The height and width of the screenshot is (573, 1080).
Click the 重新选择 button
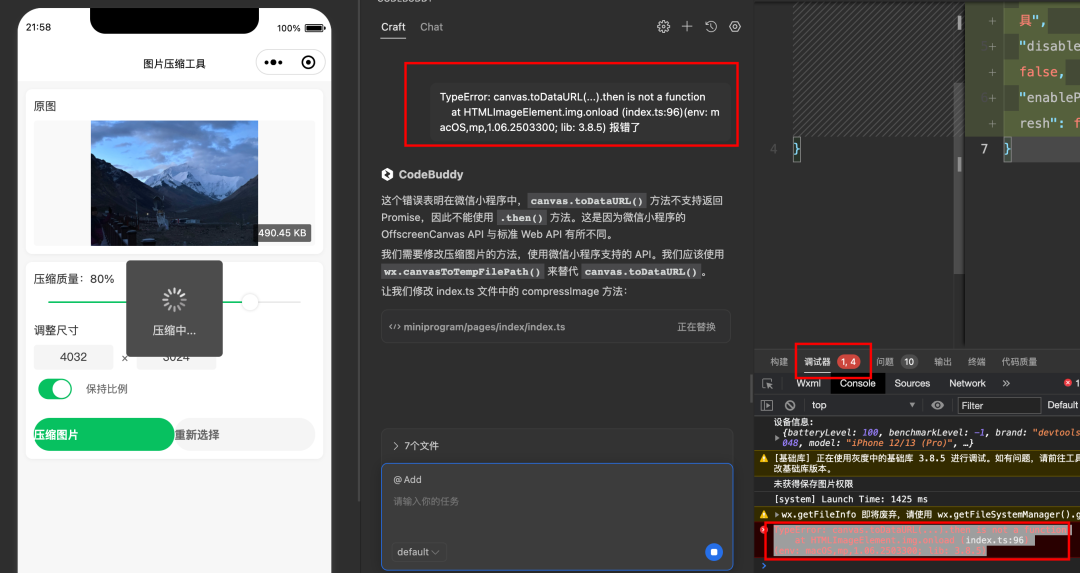click(x=245, y=435)
